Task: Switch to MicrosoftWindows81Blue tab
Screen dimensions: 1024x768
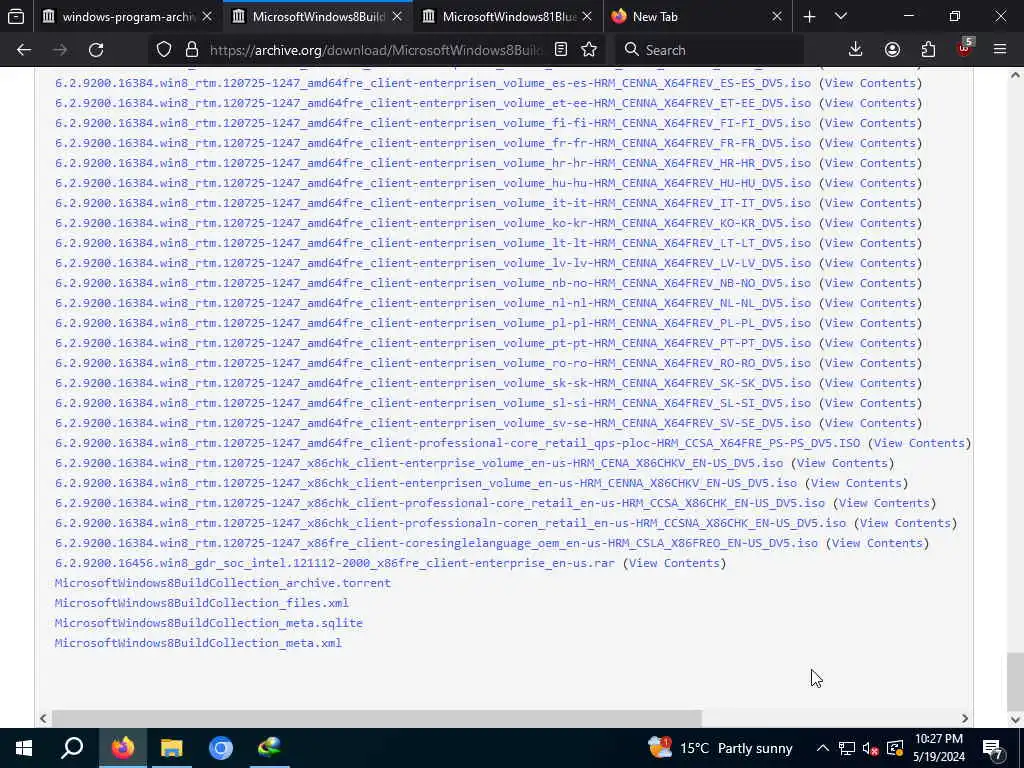Action: coord(508,16)
